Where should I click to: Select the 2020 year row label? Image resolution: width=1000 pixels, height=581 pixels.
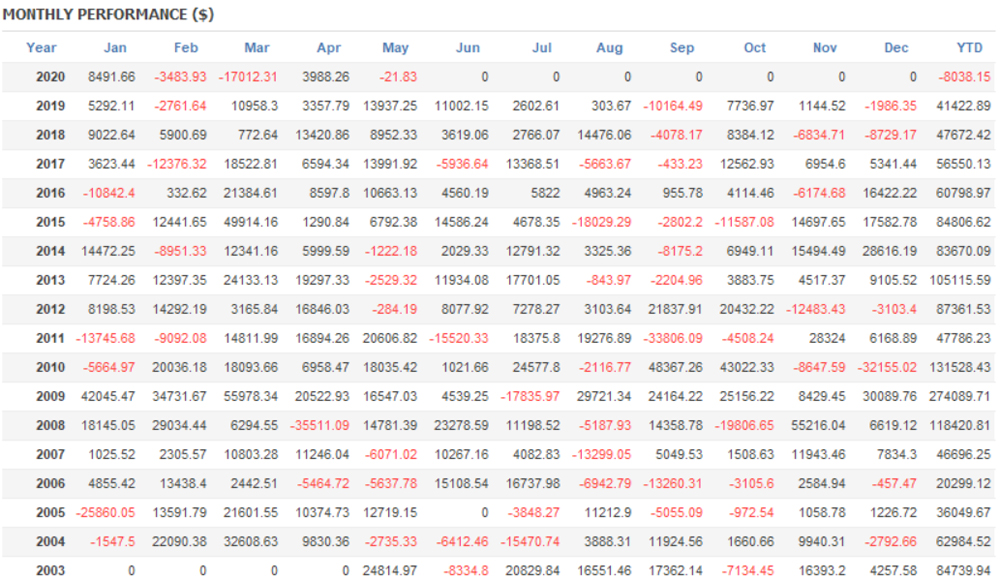[50, 76]
